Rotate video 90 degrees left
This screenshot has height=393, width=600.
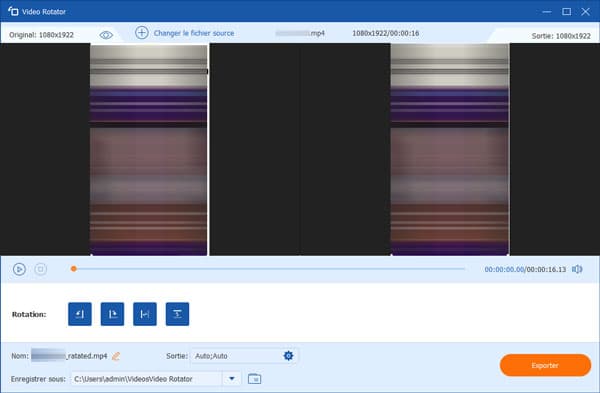[x=80, y=314]
